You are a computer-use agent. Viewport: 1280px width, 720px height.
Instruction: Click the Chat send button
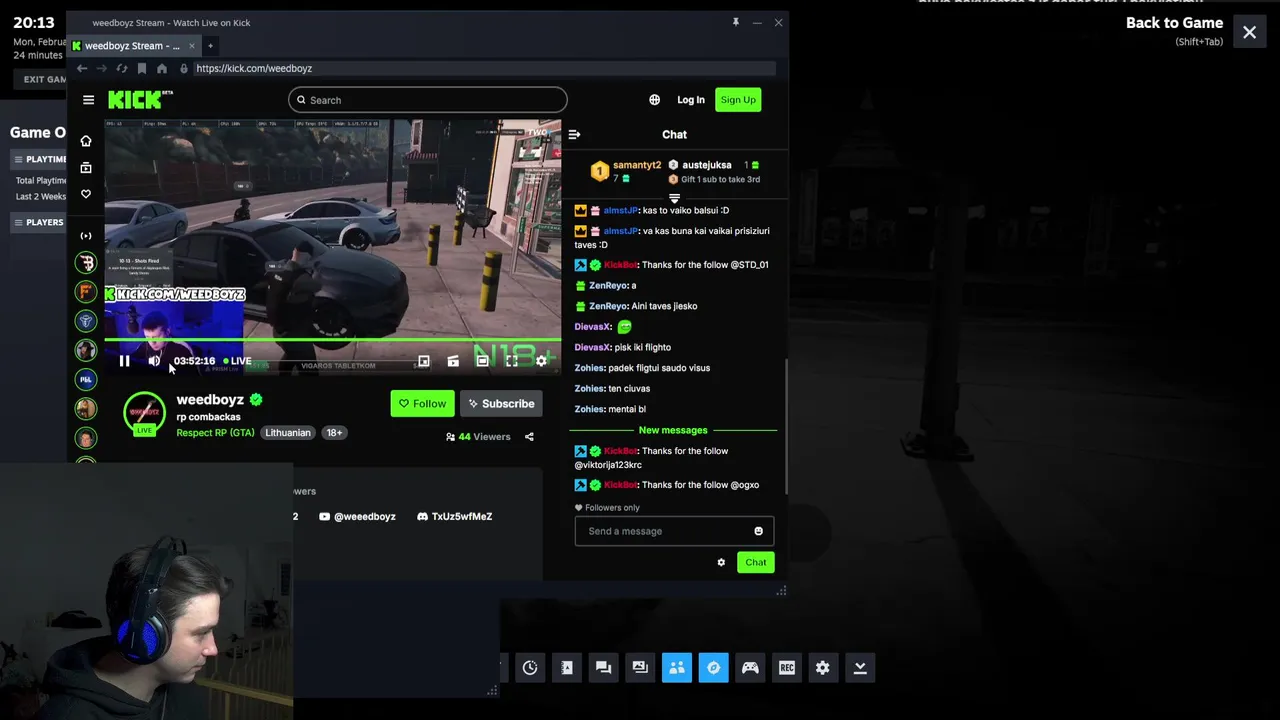tap(756, 562)
